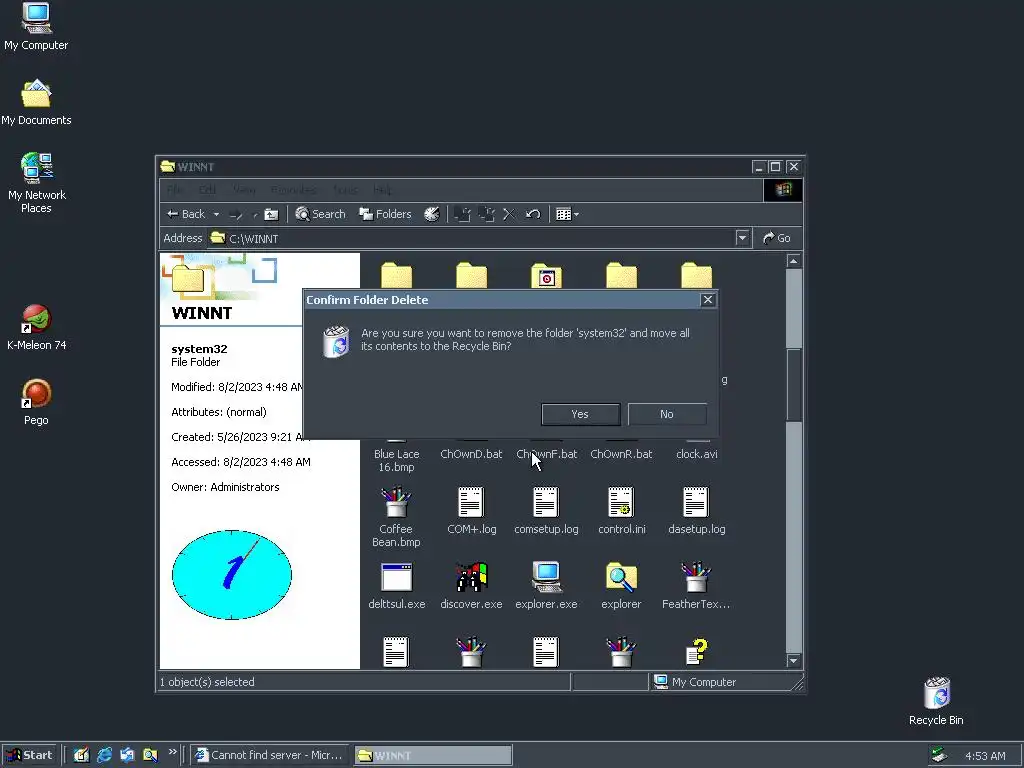The height and width of the screenshot is (768, 1024).
Task: Launch Internet Explorer from the Quick Launch bar
Action: coord(104,755)
